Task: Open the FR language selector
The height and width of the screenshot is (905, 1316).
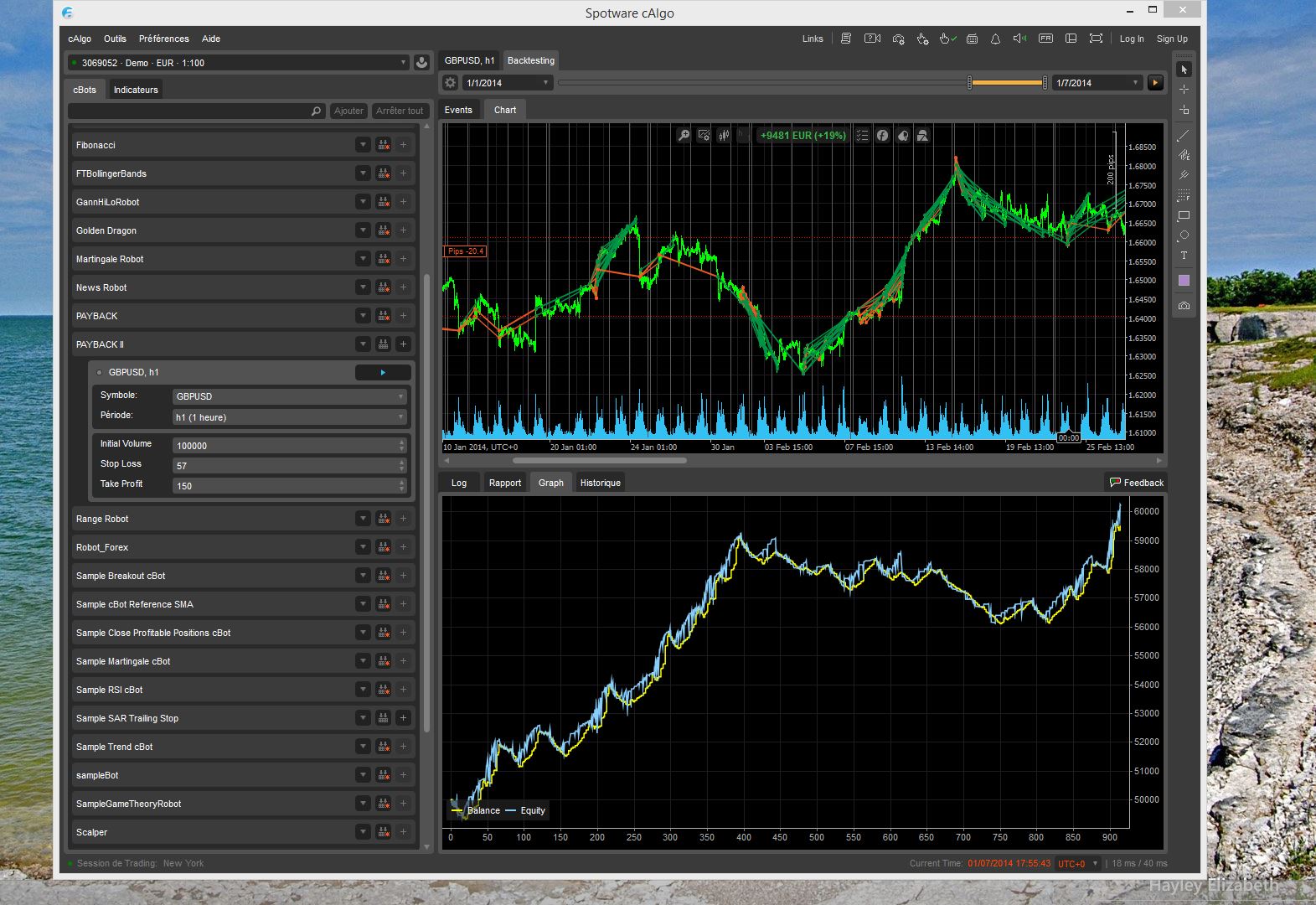Action: 1045,39
